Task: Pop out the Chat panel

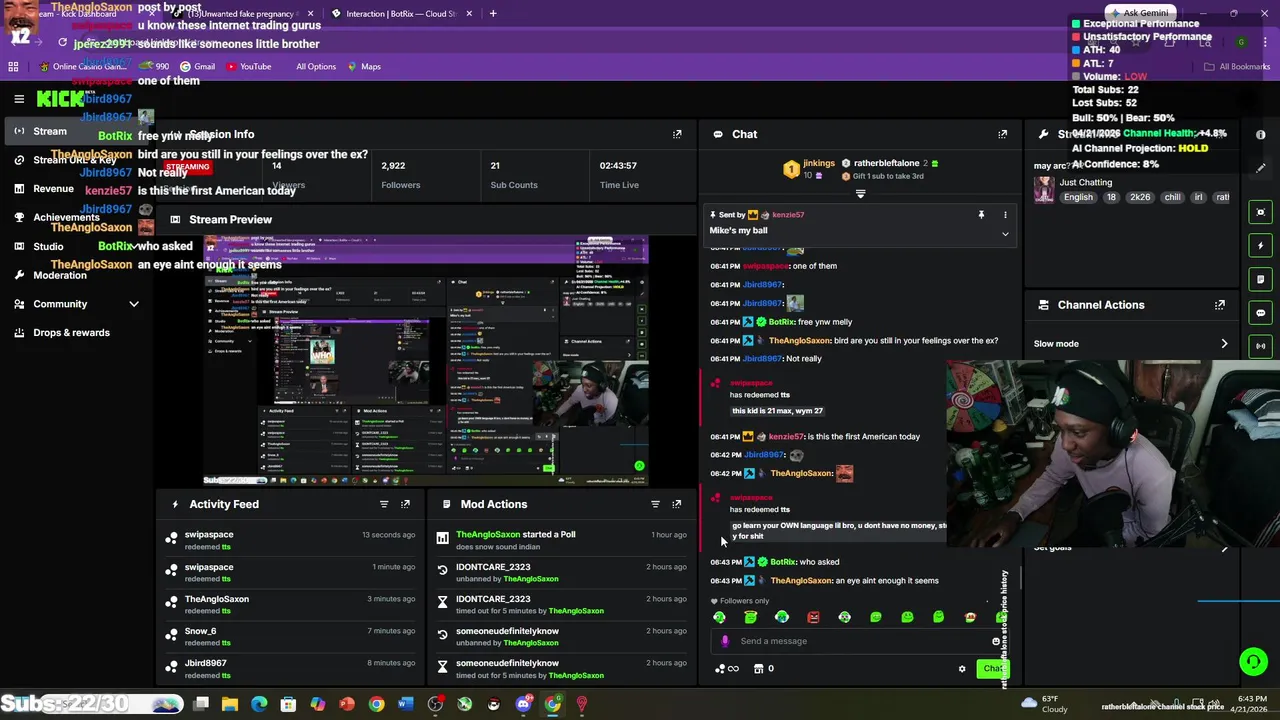Action: pyautogui.click(x=1003, y=134)
